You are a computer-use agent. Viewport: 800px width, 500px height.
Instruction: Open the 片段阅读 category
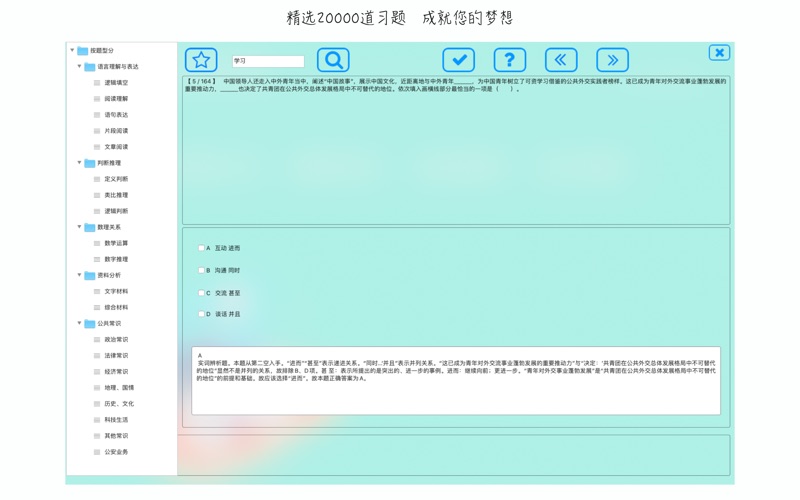[116, 131]
